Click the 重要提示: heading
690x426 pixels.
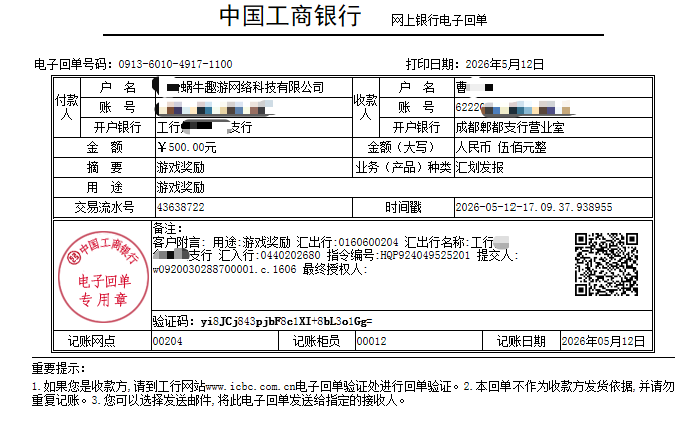pyautogui.click(x=59, y=368)
